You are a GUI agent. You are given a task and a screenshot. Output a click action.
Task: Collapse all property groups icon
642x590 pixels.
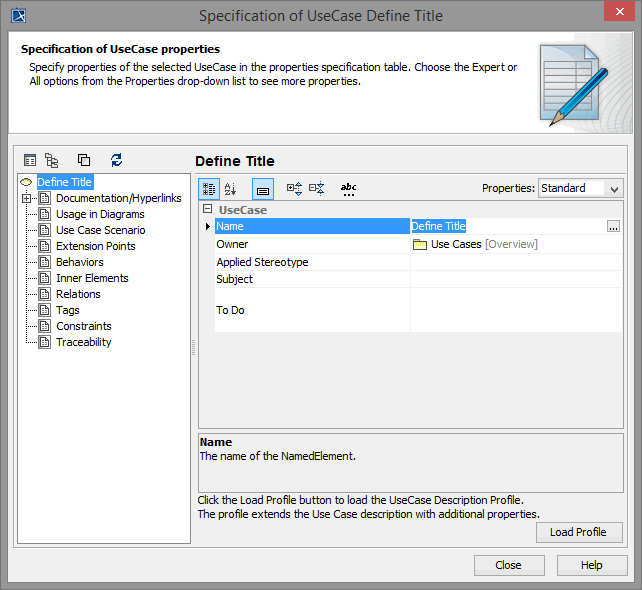pos(317,188)
